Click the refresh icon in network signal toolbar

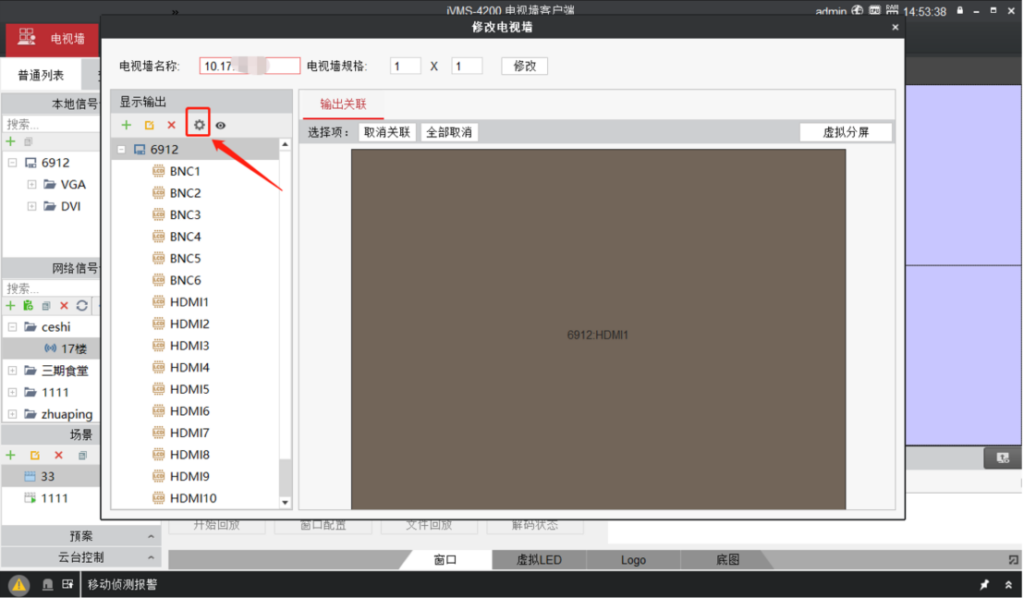pos(82,305)
